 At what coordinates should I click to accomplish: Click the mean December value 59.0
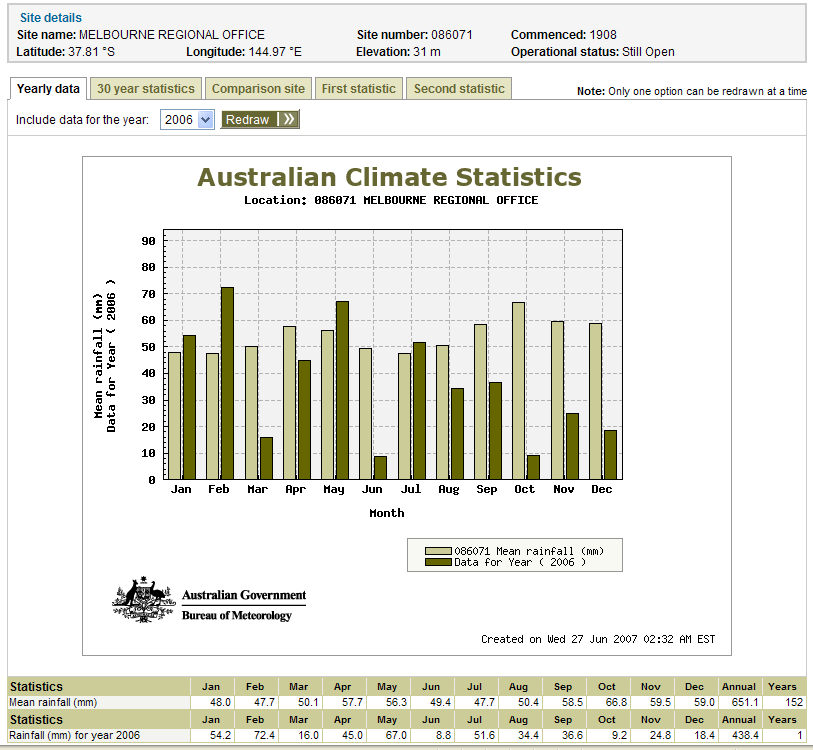704,702
